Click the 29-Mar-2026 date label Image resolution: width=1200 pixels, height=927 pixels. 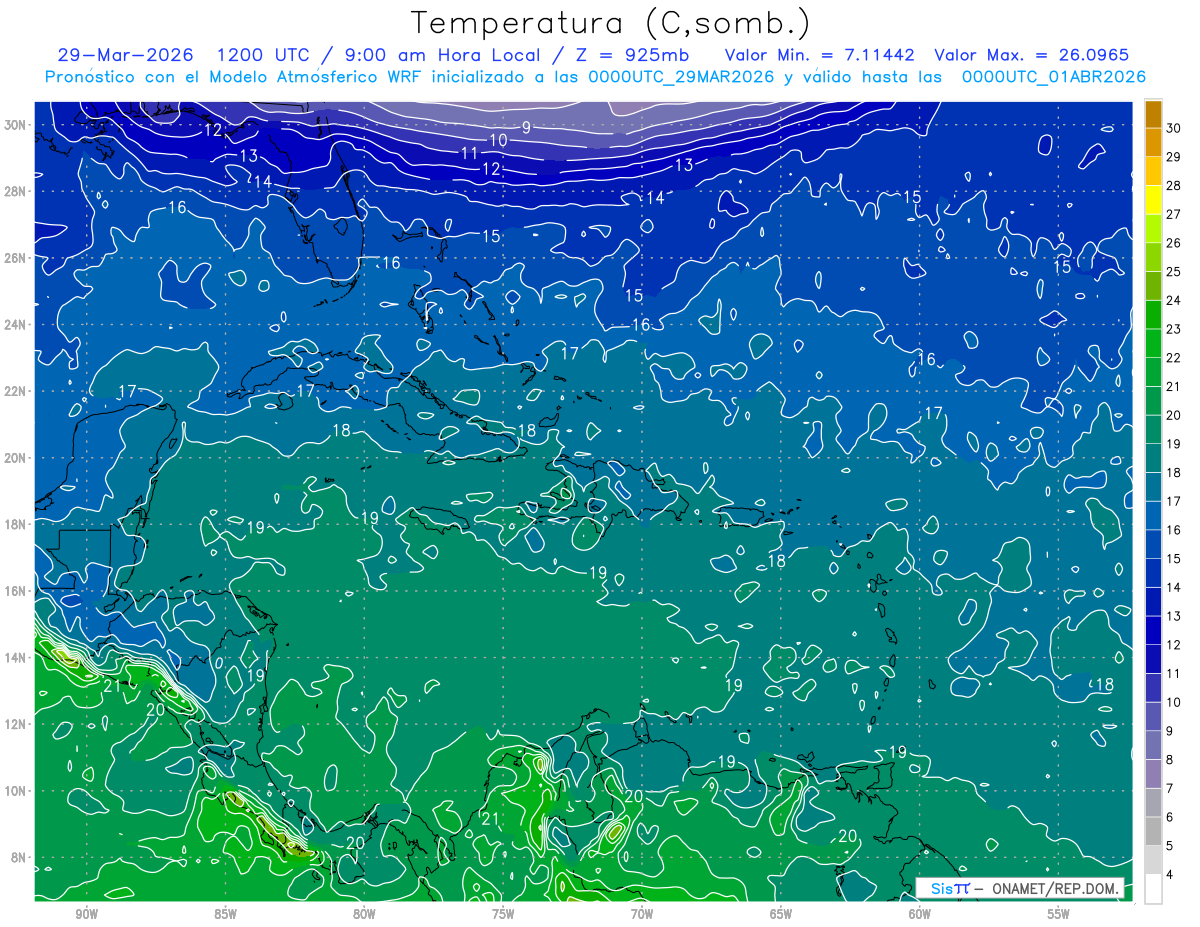(x=125, y=55)
